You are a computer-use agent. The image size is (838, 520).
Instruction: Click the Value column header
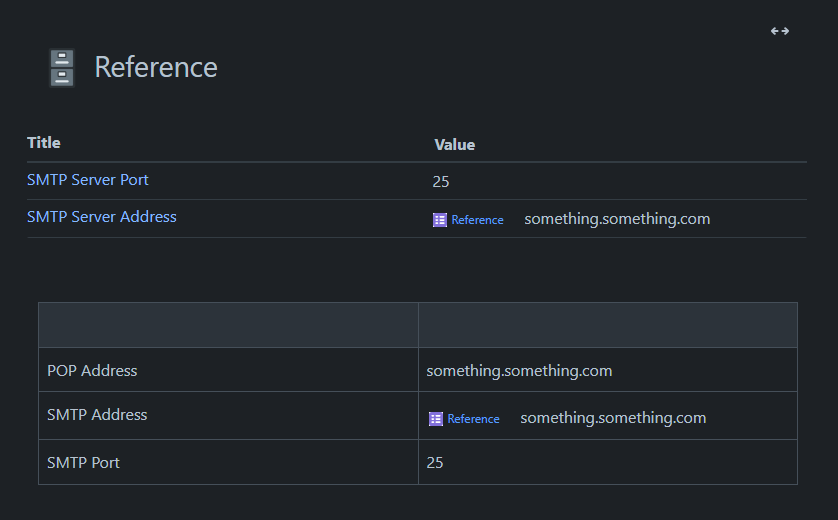pyautogui.click(x=455, y=145)
